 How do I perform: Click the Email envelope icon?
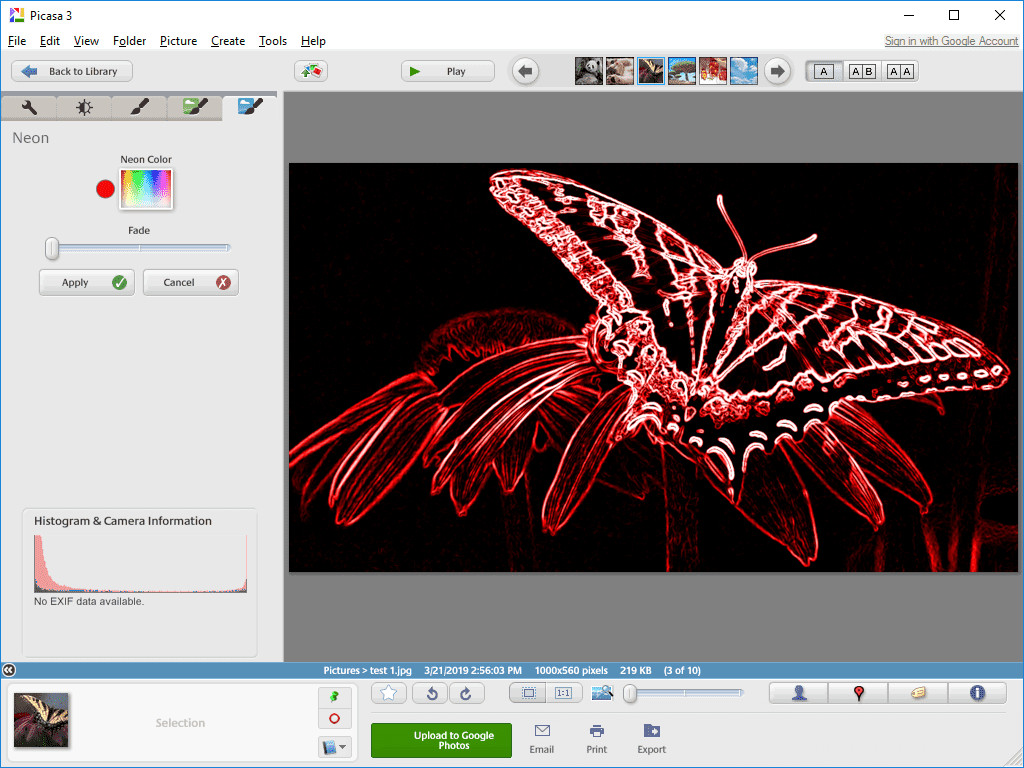point(542,731)
